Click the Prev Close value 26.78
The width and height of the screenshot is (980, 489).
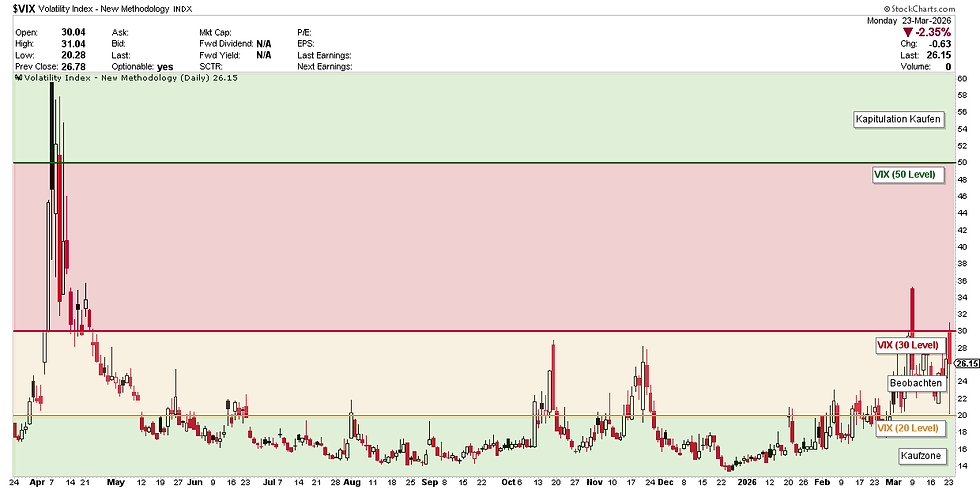pyautogui.click(x=73, y=66)
